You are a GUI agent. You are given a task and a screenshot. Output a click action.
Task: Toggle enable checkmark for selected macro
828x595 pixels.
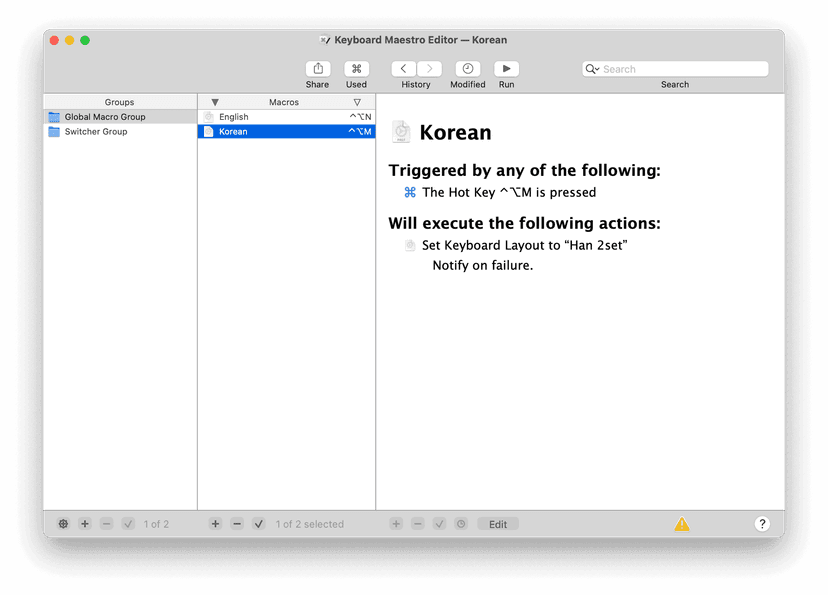pos(259,524)
